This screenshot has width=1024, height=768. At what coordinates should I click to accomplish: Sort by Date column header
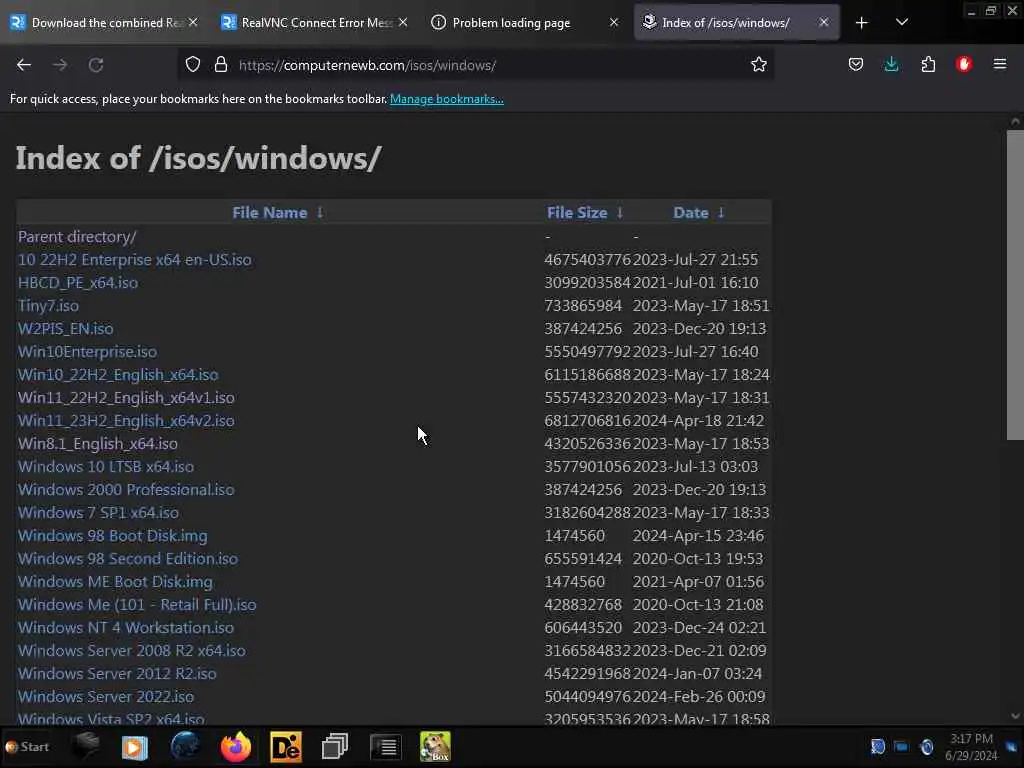coord(690,213)
